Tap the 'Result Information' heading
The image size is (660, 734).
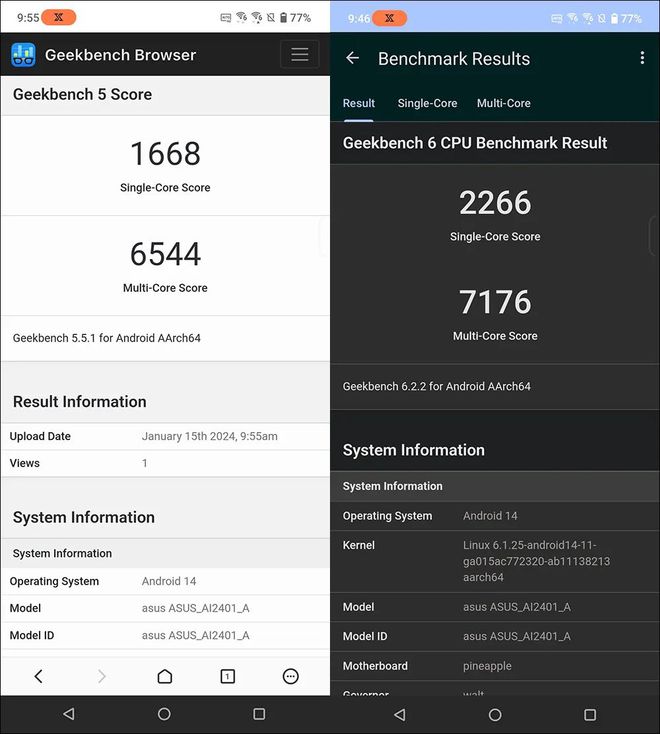pos(80,402)
